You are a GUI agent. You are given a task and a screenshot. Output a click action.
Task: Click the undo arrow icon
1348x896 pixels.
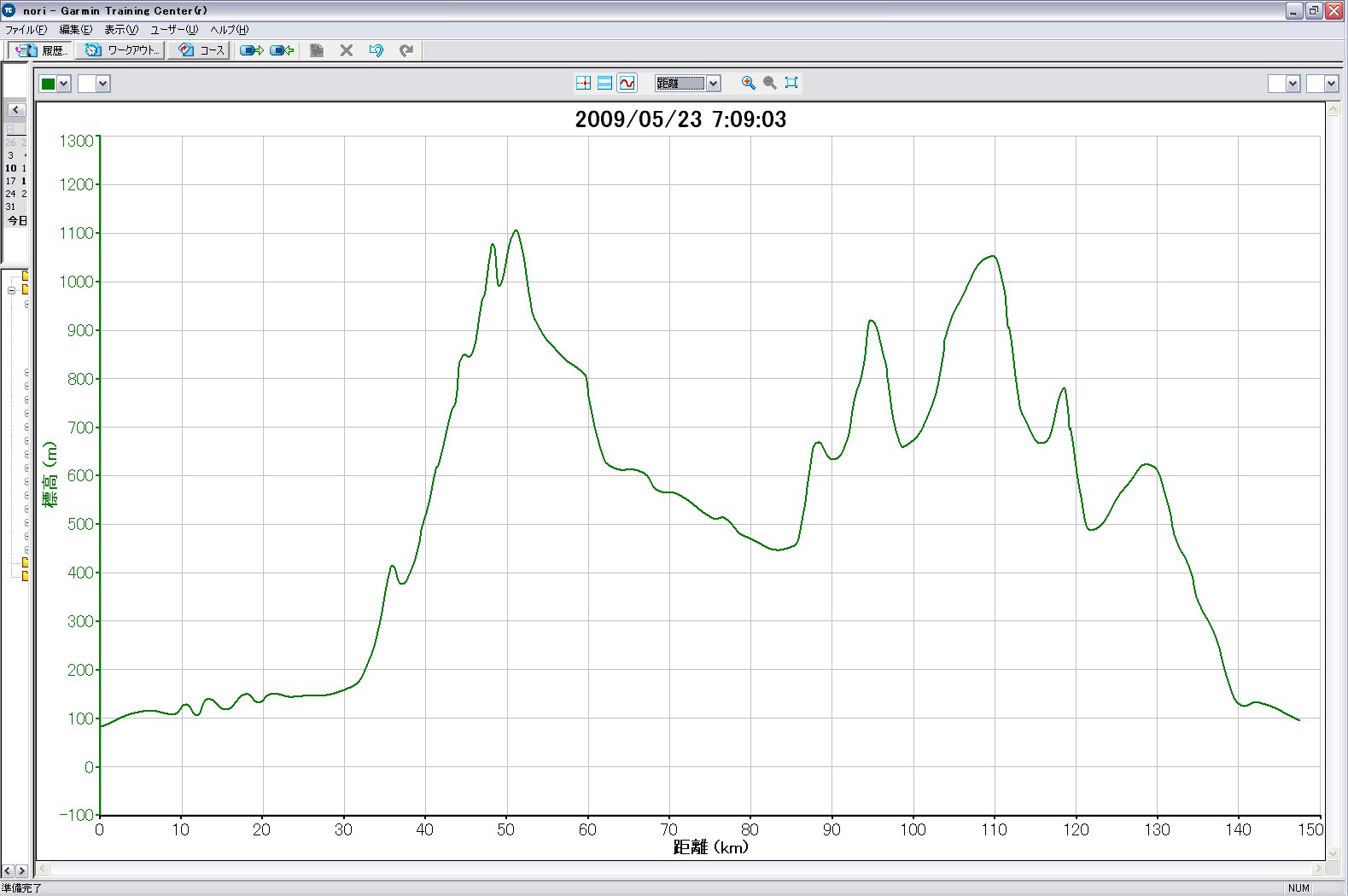[x=376, y=50]
